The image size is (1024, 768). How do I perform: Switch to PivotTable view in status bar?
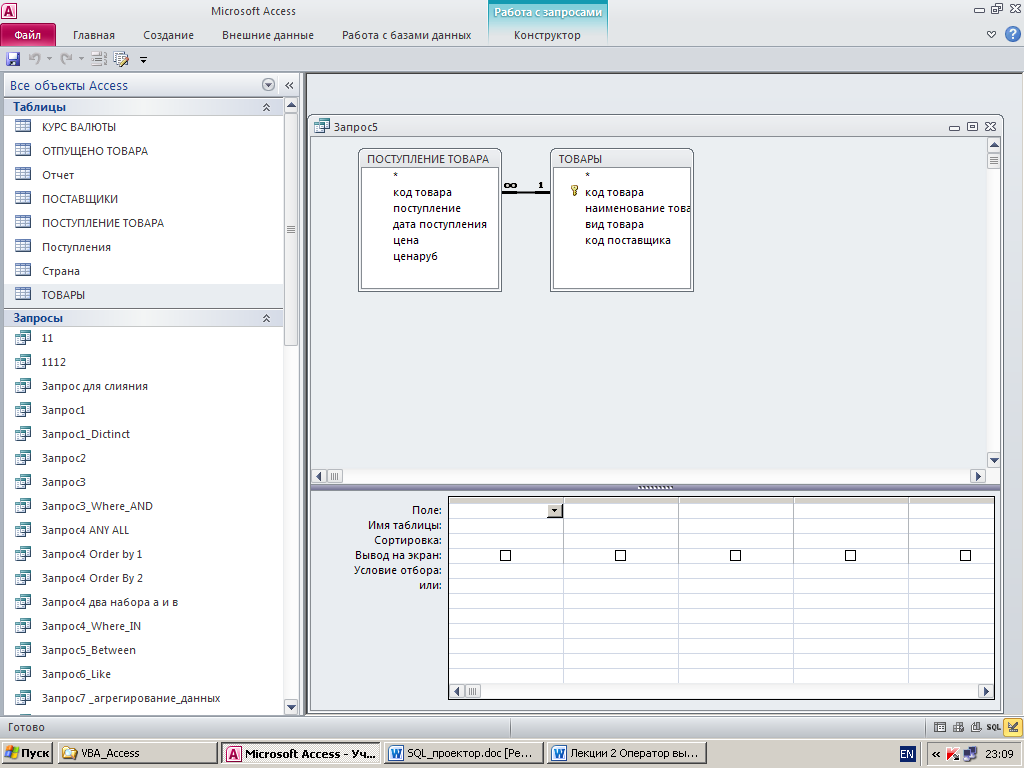[x=958, y=727]
